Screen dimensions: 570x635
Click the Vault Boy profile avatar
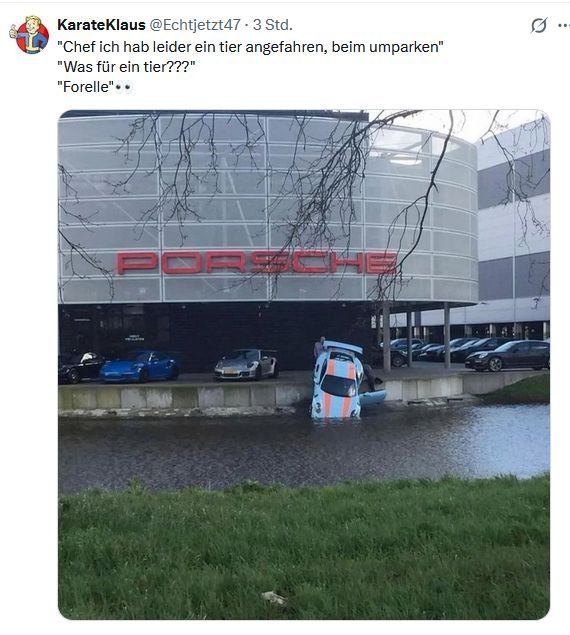29,35
